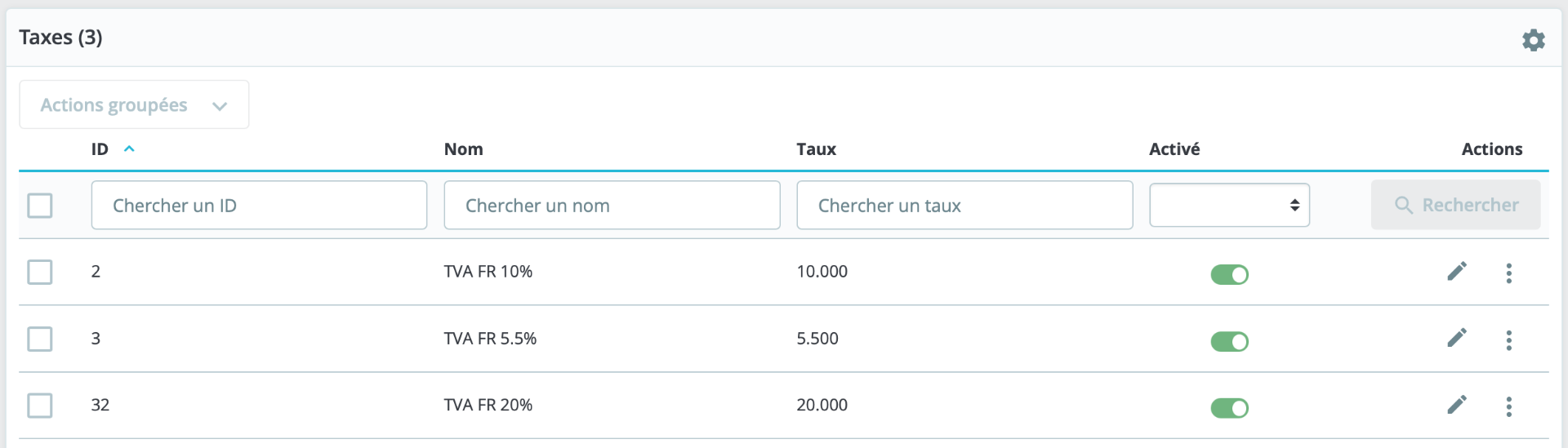Image resolution: width=1568 pixels, height=448 pixels.
Task: Disable the TVA FR 10% tax toggle
Action: point(1229,274)
